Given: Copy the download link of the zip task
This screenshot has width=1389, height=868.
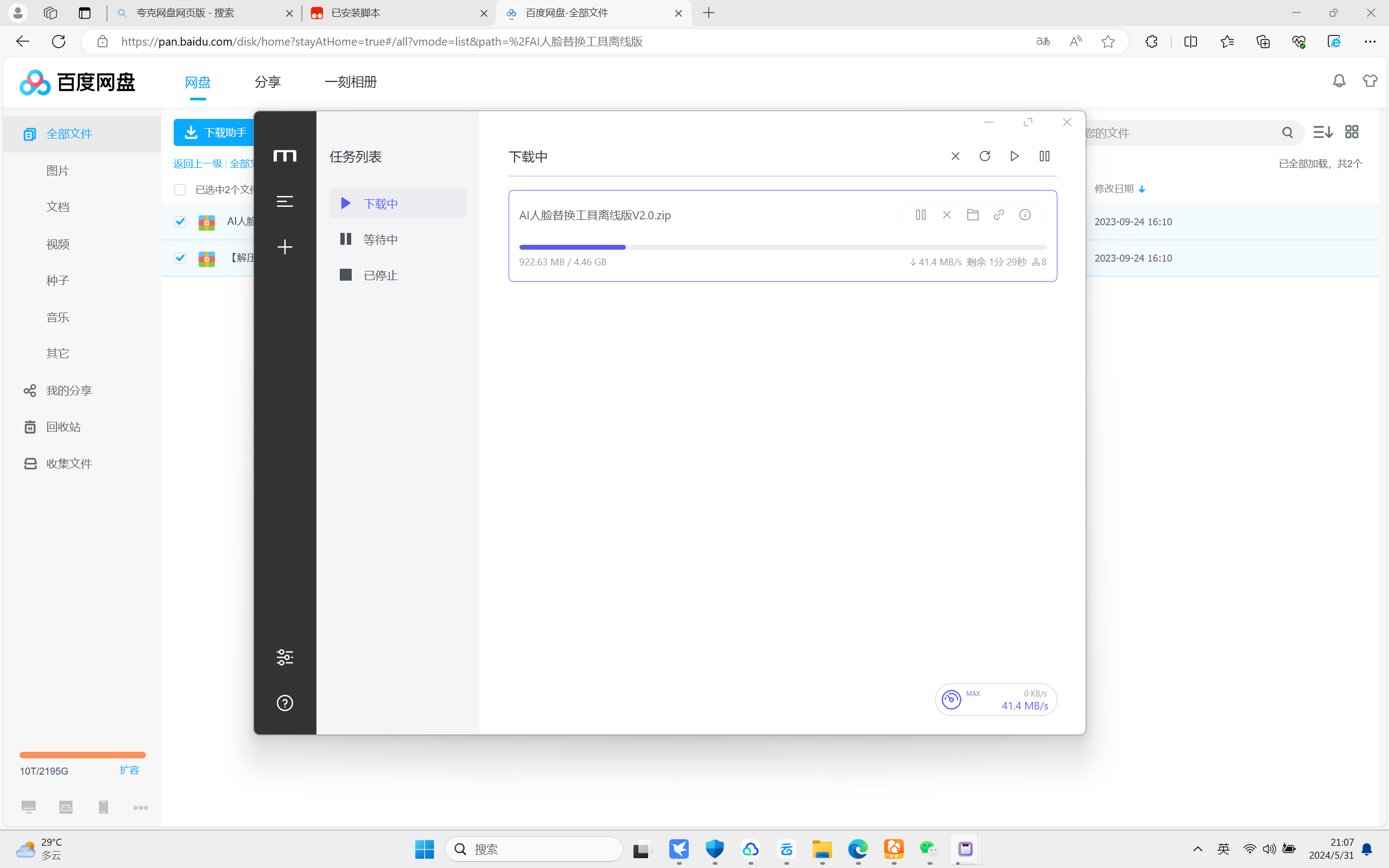Looking at the screenshot, I should [x=999, y=215].
